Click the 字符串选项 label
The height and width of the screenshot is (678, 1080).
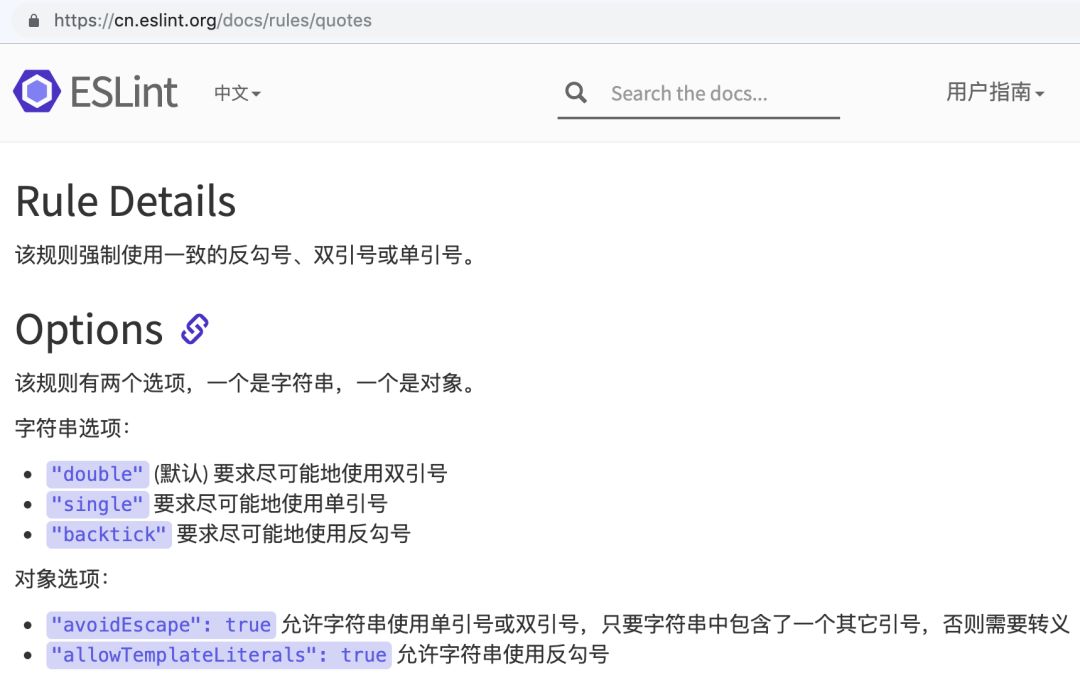tap(73, 428)
